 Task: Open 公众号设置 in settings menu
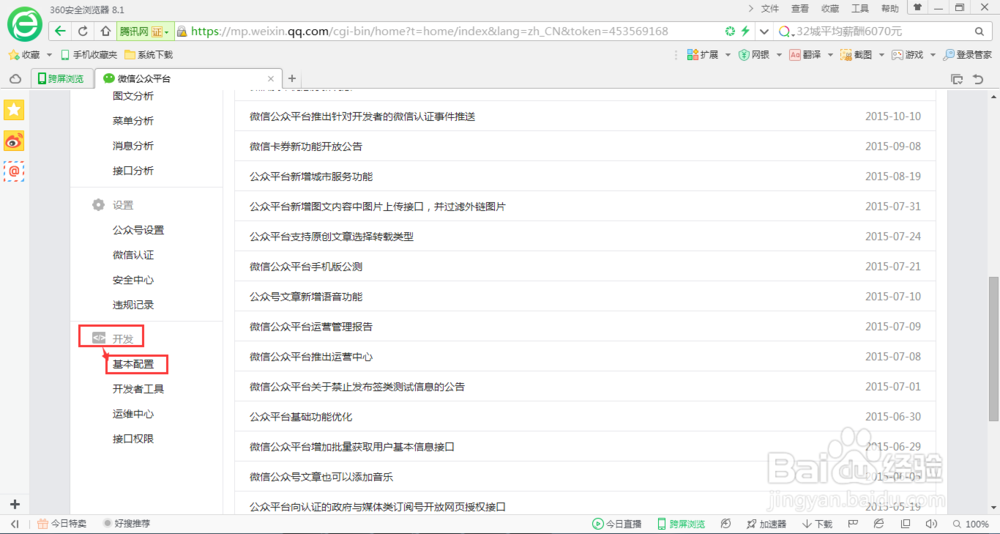138,230
